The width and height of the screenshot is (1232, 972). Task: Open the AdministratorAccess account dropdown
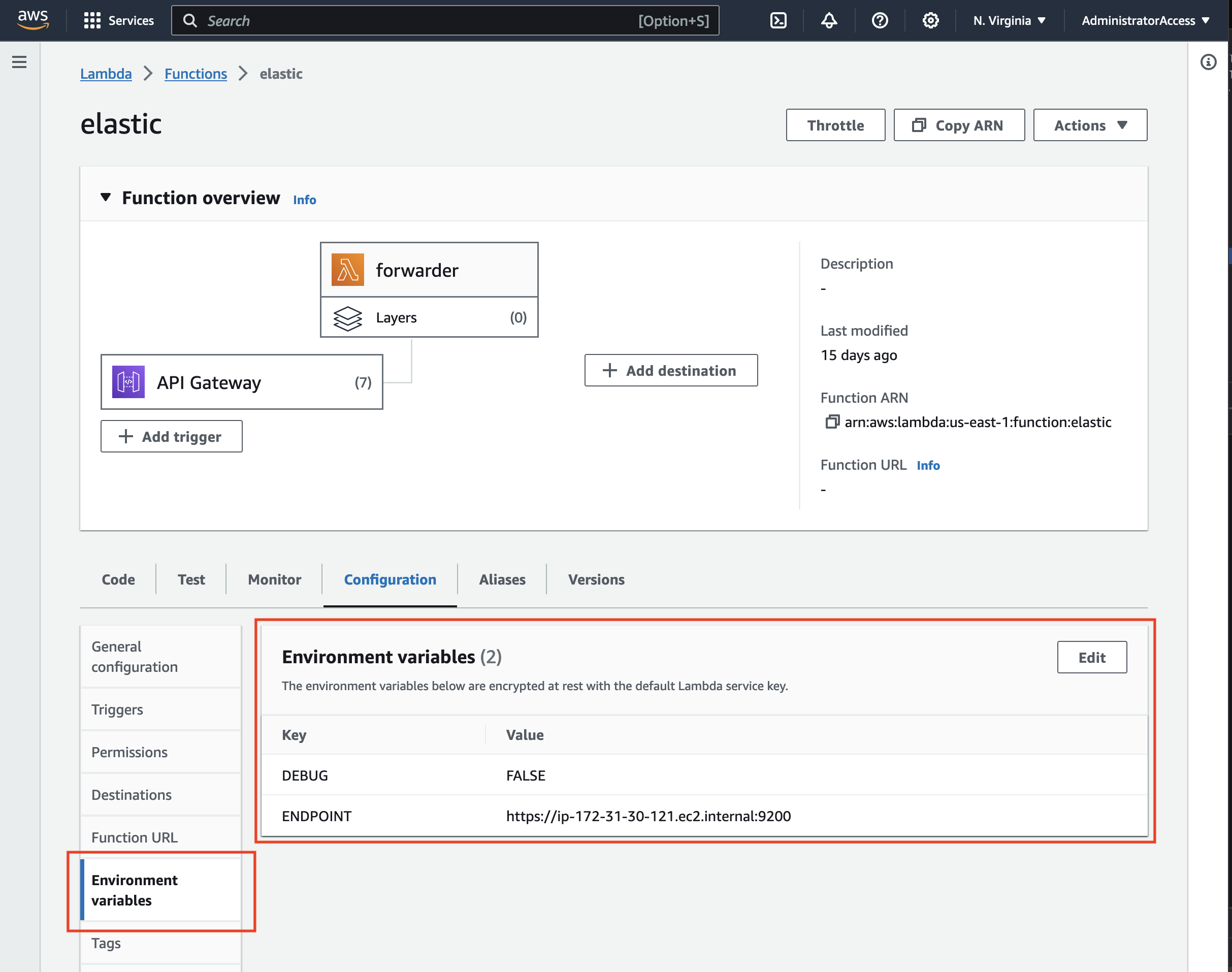pyautogui.click(x=1145, y=20)
